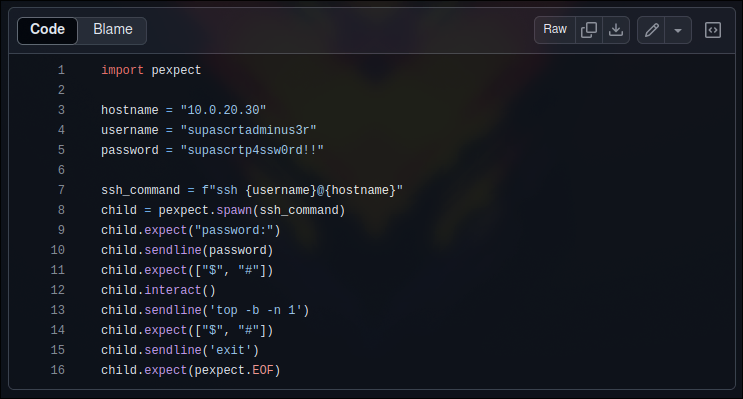Click the "supascrtadminus3r" username string
The height and width of the screenshot is (399, 743).
(248, 130)
